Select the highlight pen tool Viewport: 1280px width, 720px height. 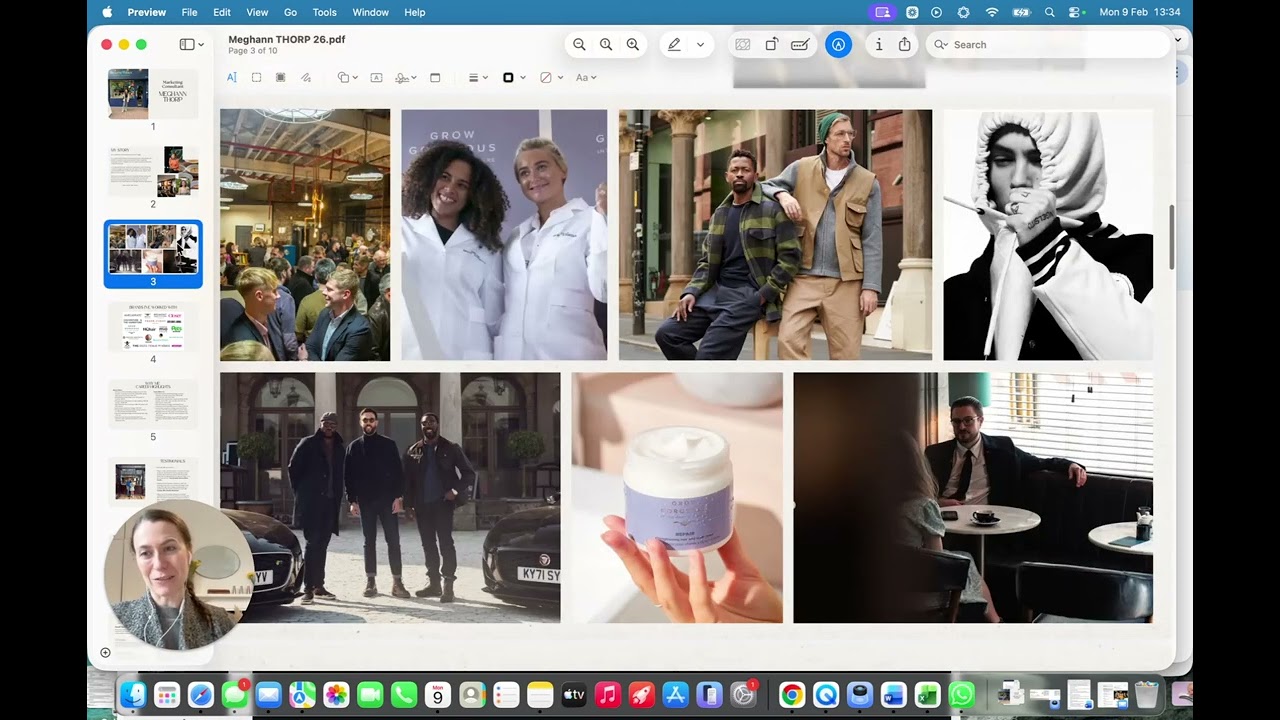coord(674,44)
